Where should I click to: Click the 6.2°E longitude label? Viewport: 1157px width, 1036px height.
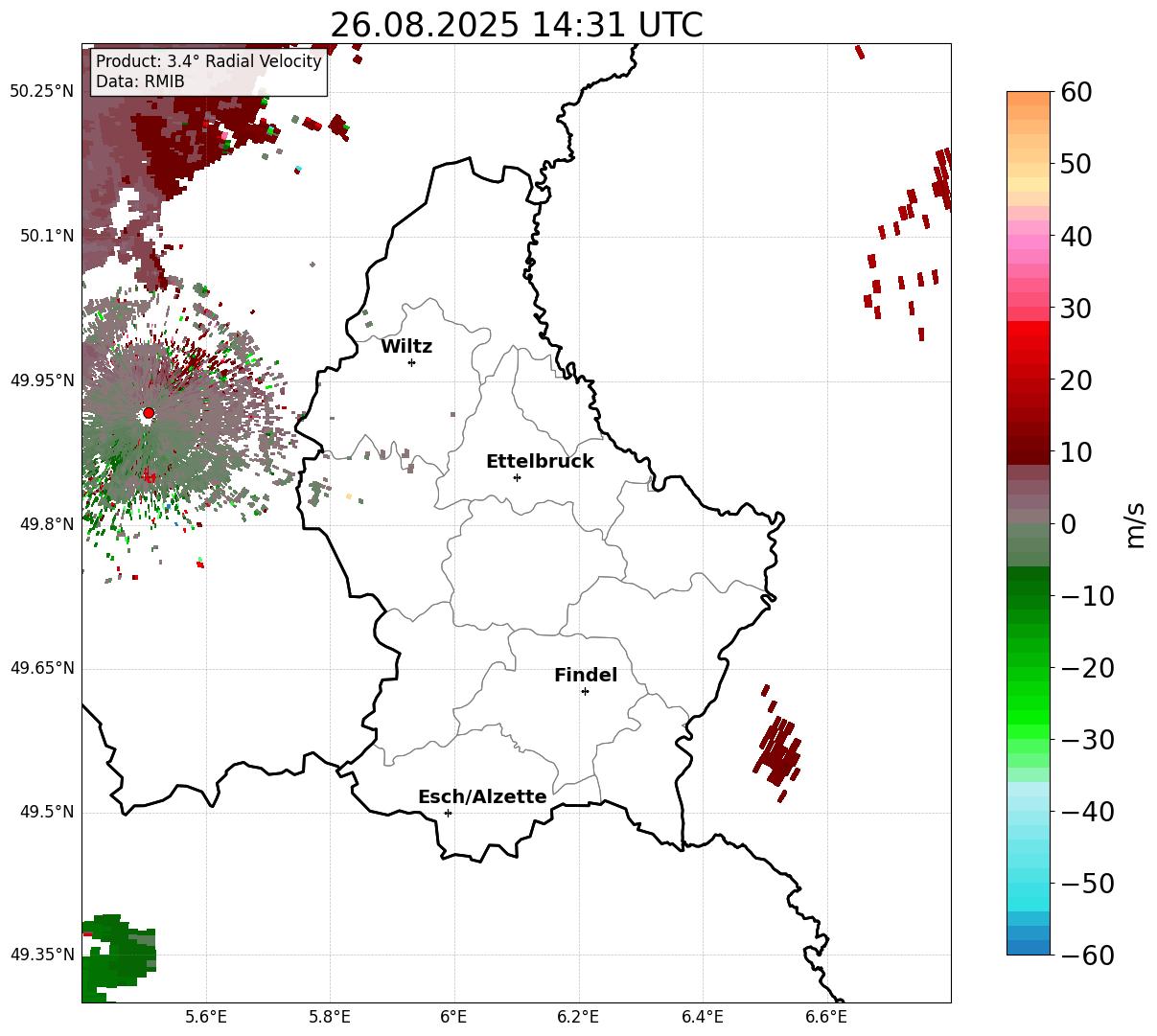point(578,1017)
